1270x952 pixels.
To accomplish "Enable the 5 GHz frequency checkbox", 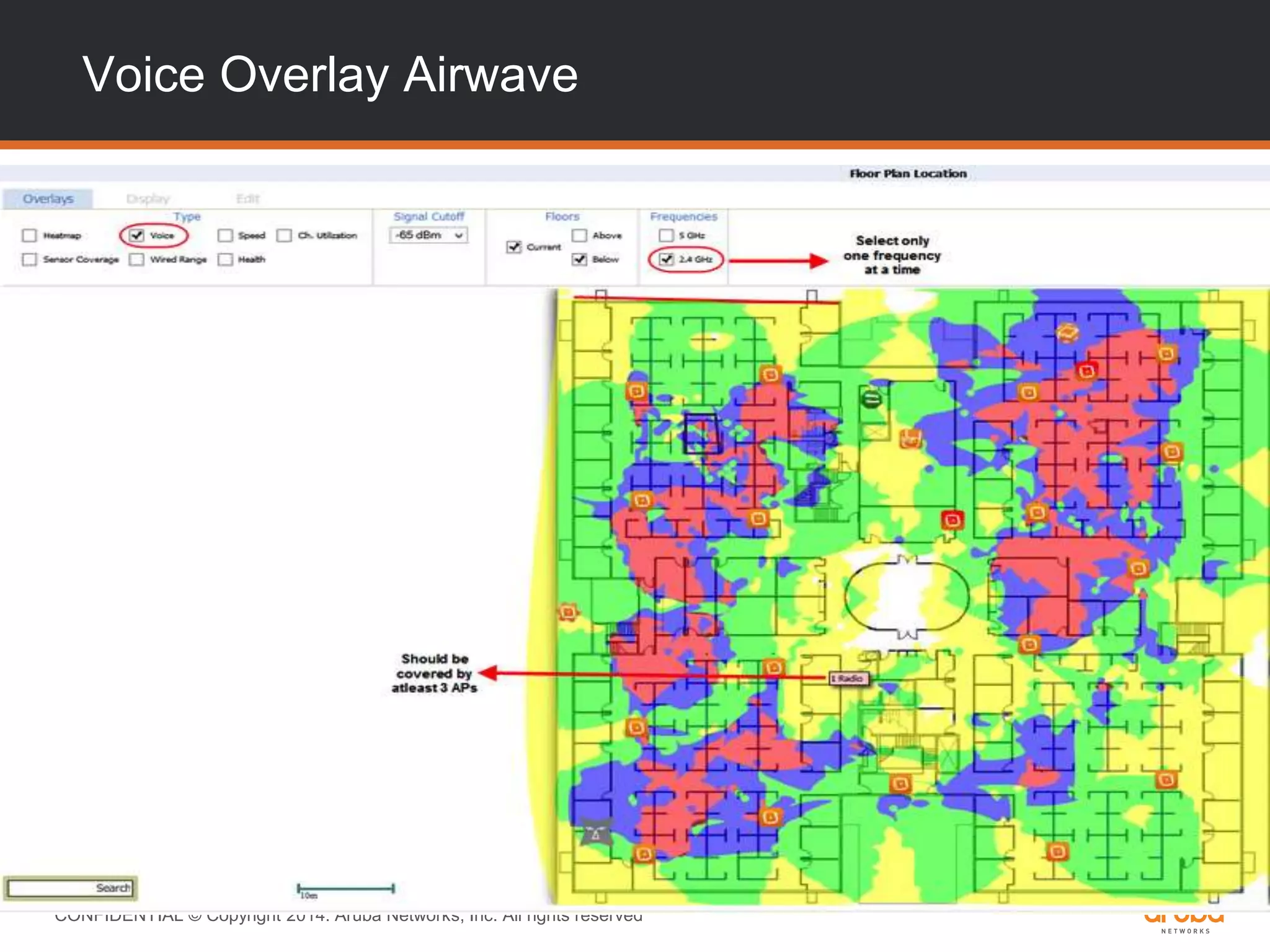I will point(666,236).
